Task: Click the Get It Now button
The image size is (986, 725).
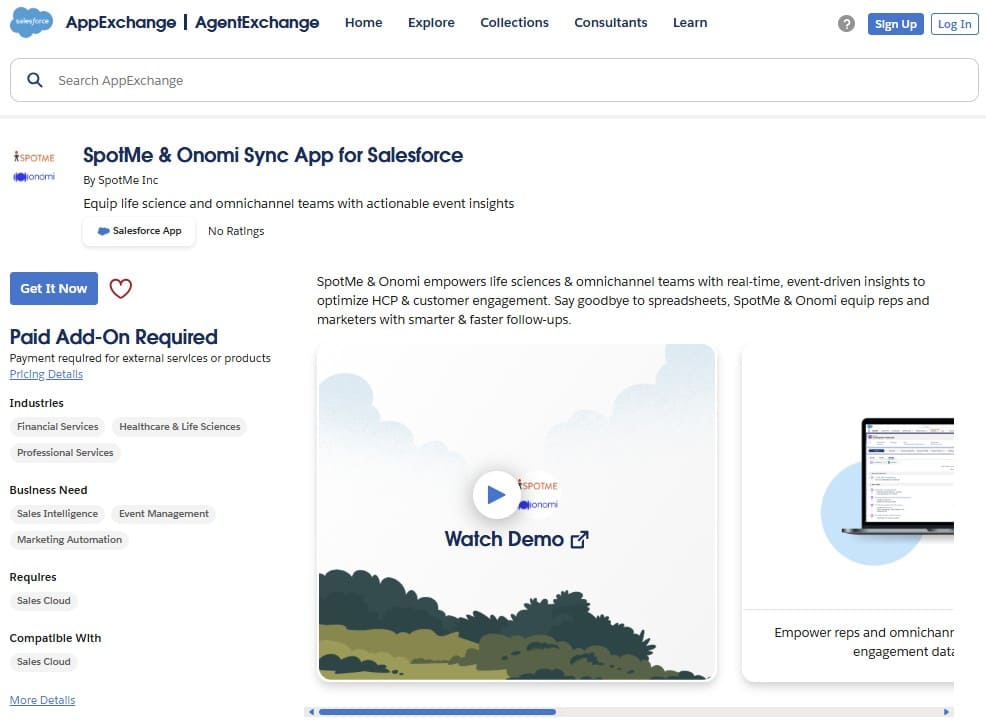Action: [54, 289]
